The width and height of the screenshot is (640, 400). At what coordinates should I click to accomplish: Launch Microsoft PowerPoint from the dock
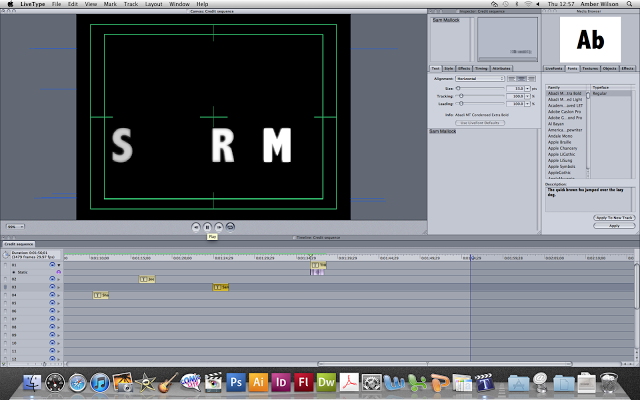pyautogui.click(x=439, y=383)
